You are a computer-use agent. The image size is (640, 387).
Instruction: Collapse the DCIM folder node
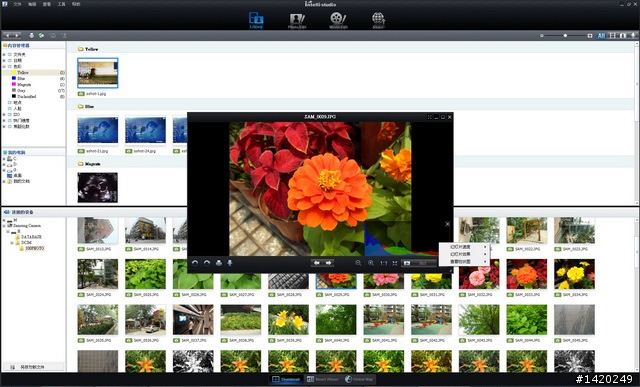click(x=12, y=242)
